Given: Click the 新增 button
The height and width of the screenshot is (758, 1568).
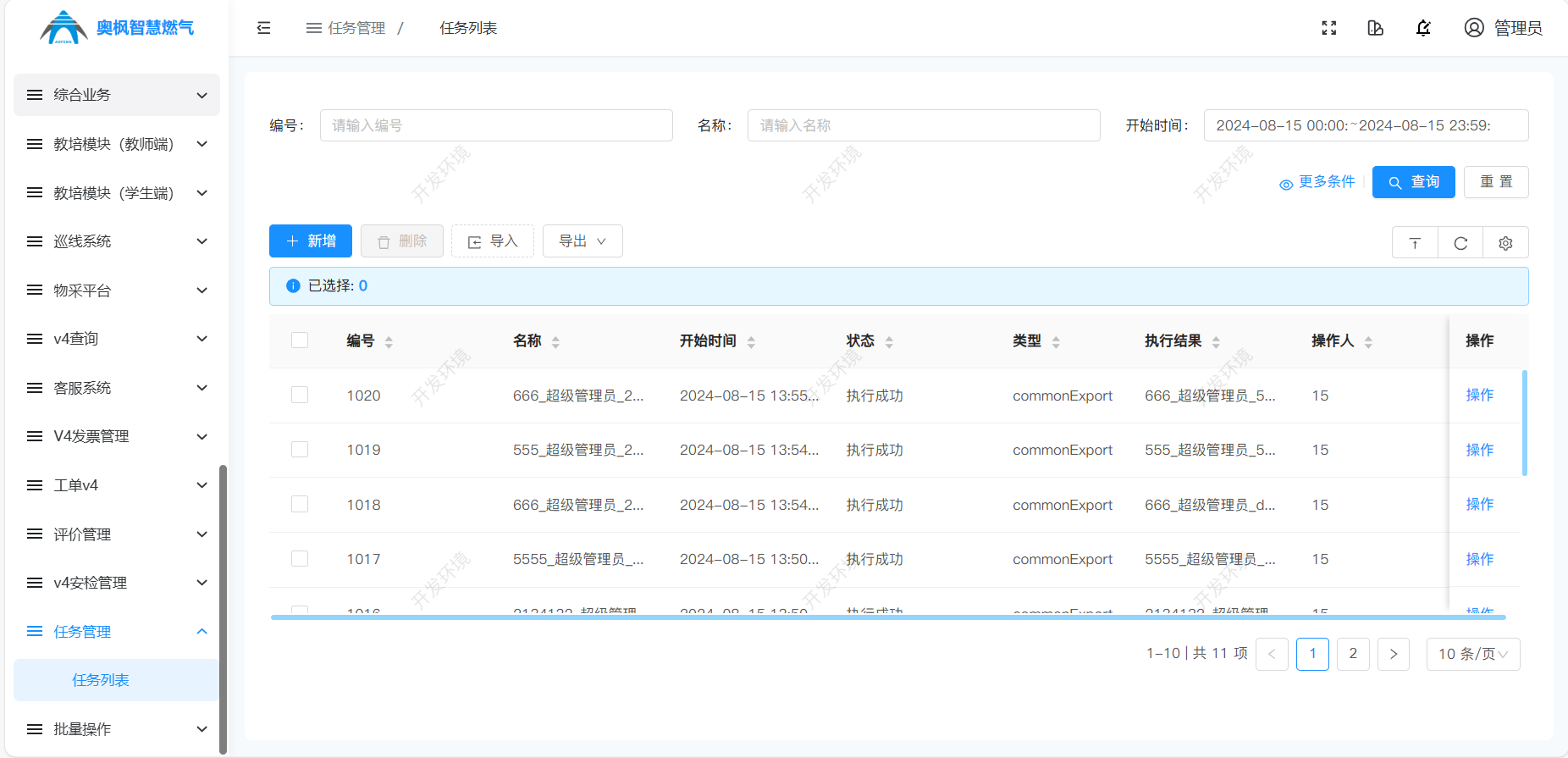Looking at the screenshot, I should [x=311, y=241].
